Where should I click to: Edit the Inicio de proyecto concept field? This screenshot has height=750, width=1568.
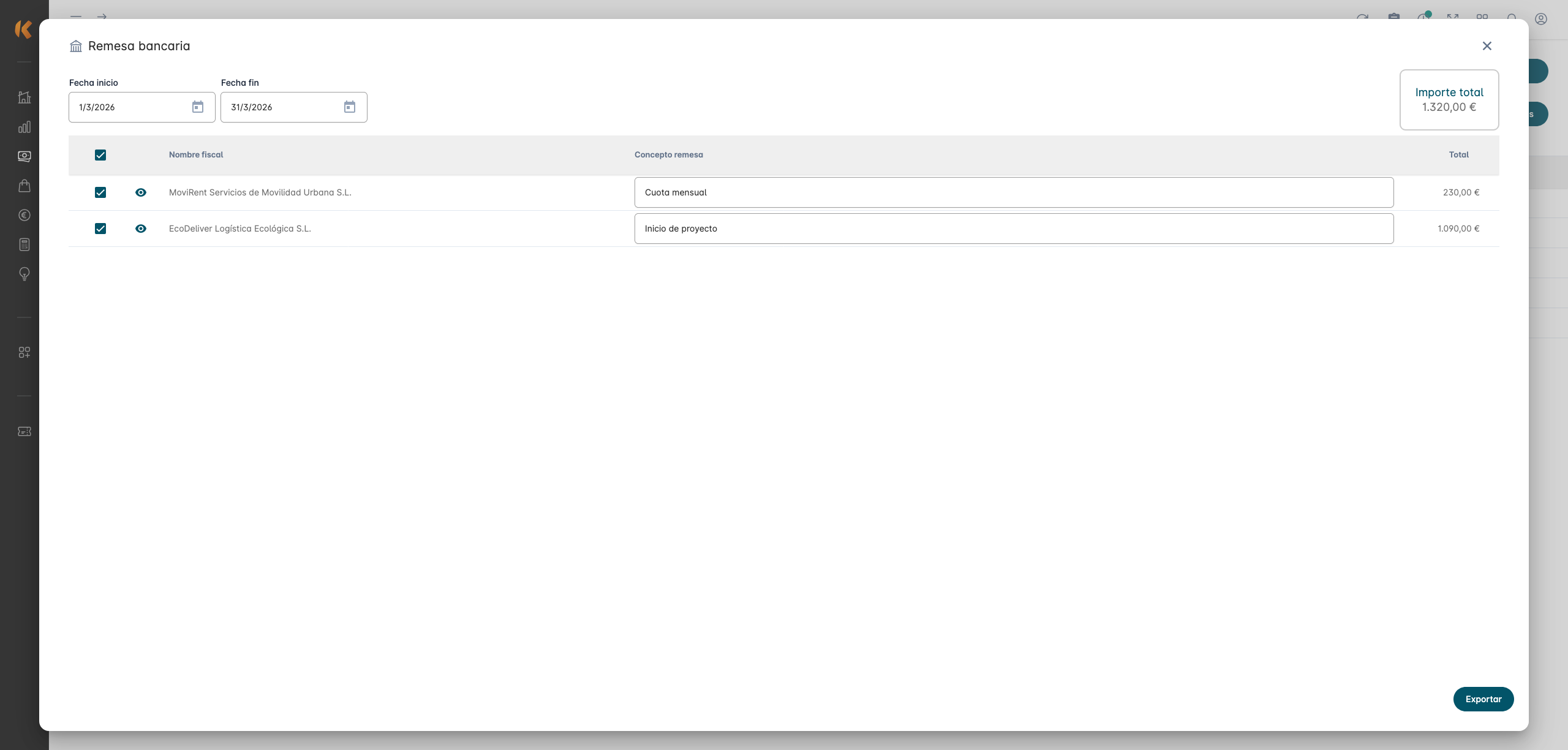pyautogui.click(x=1014, y=229)
